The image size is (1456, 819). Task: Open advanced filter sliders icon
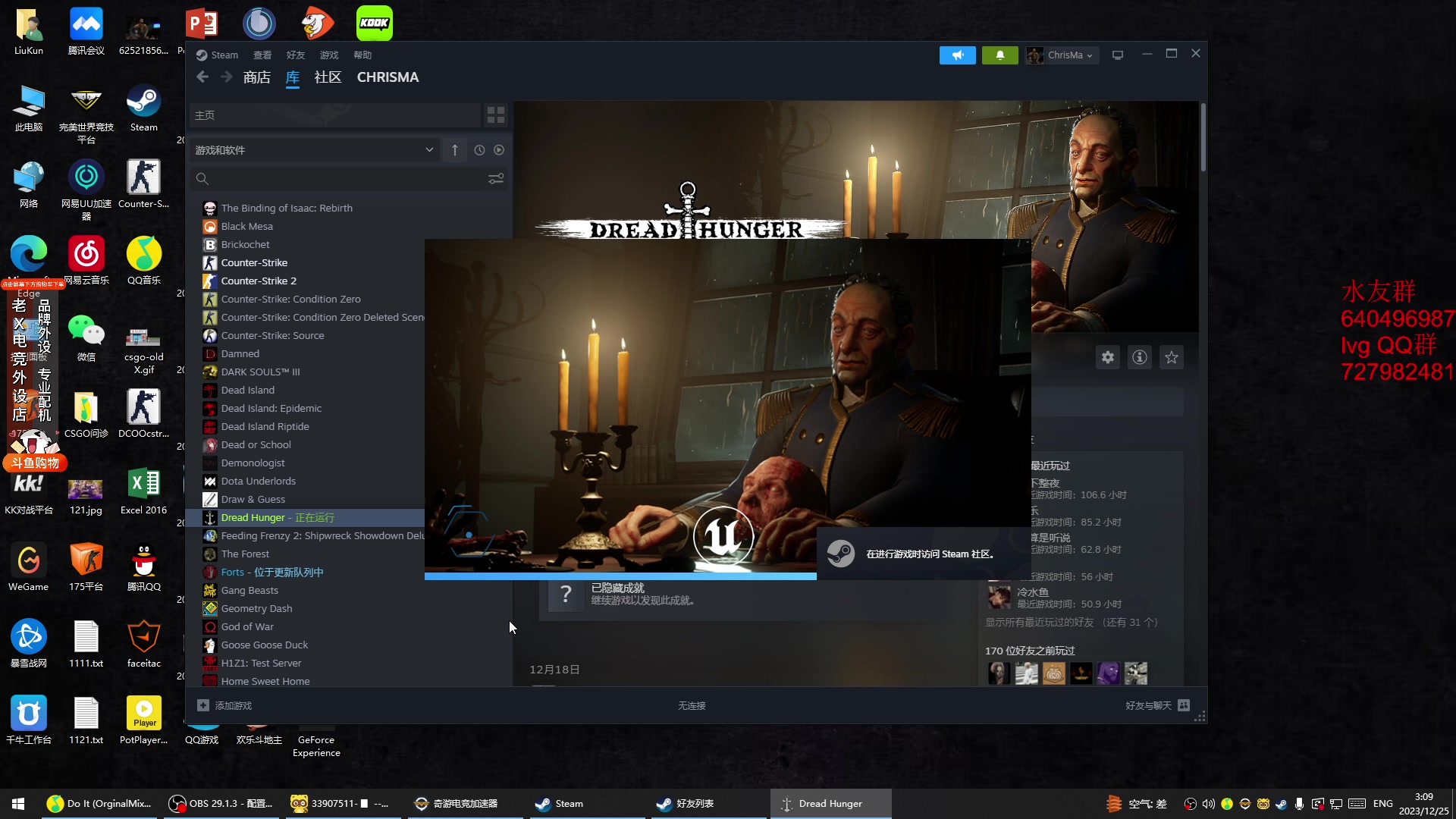click(496, 179)
